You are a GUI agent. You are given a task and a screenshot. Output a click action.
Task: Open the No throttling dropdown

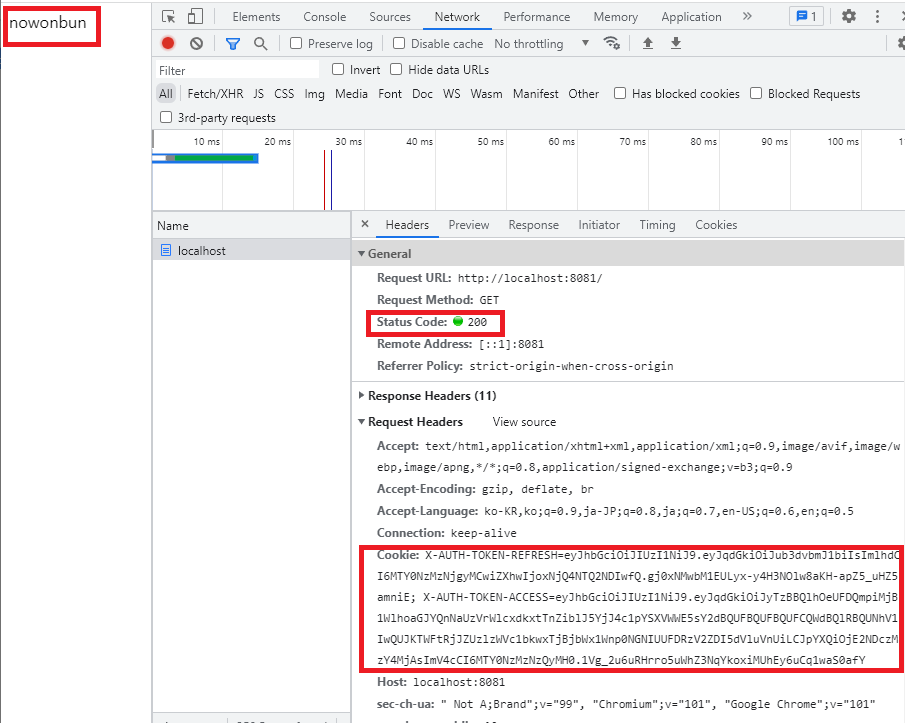click(541, 43)
